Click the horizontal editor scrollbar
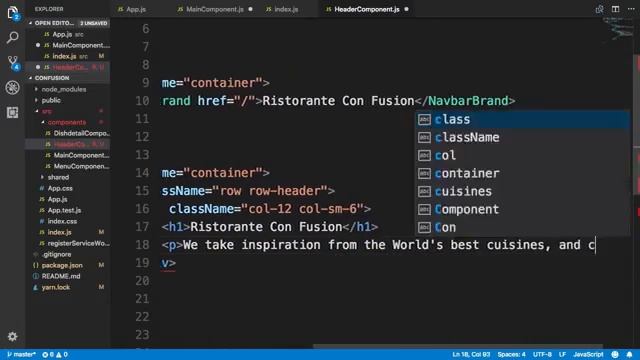Image resolution: width=640 pixels, height=360 pixels. coord(457,346)
